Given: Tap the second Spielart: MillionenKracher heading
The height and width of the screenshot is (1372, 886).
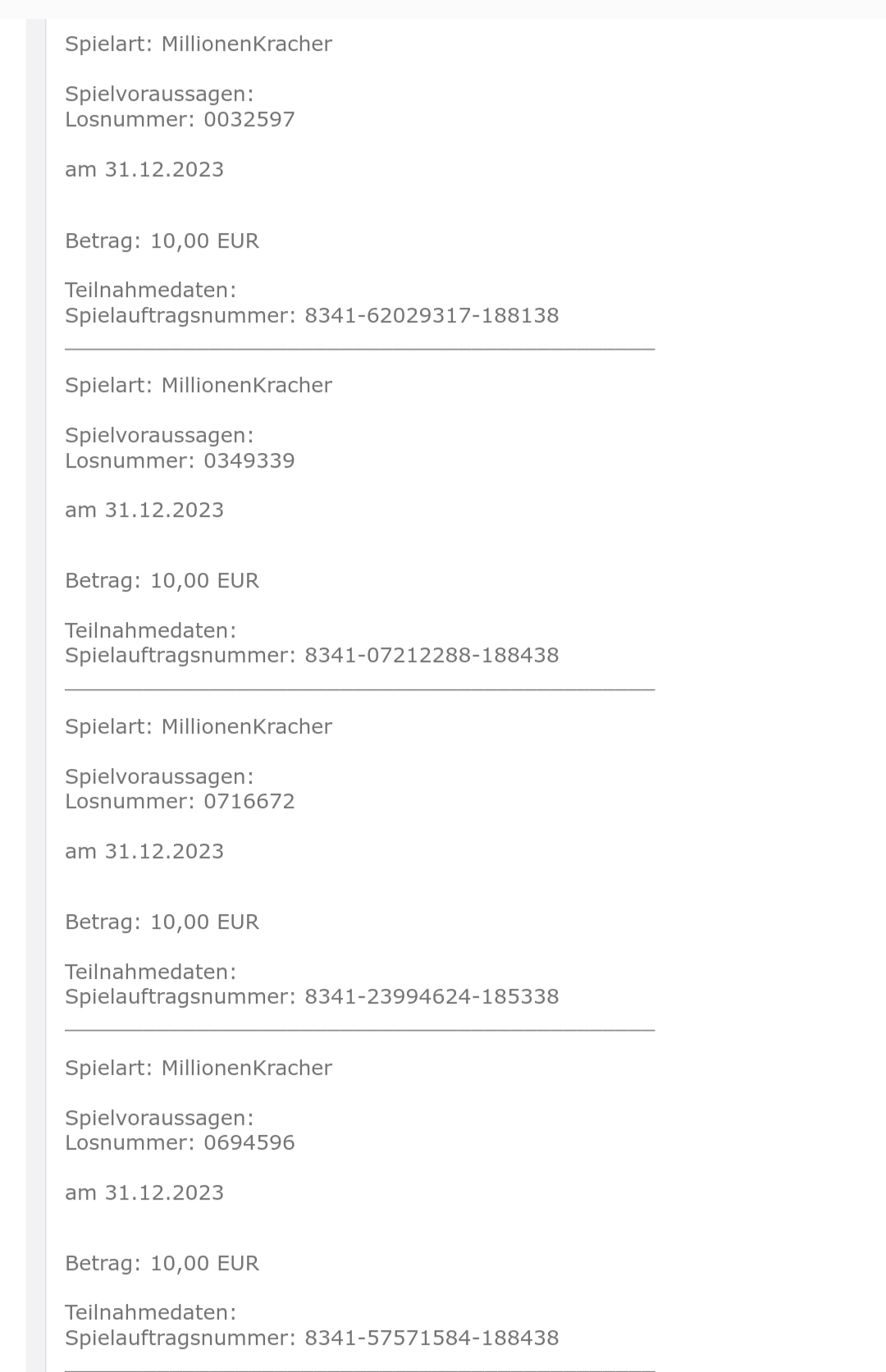Looking at the screenshot, I should (x=199, y=386).
